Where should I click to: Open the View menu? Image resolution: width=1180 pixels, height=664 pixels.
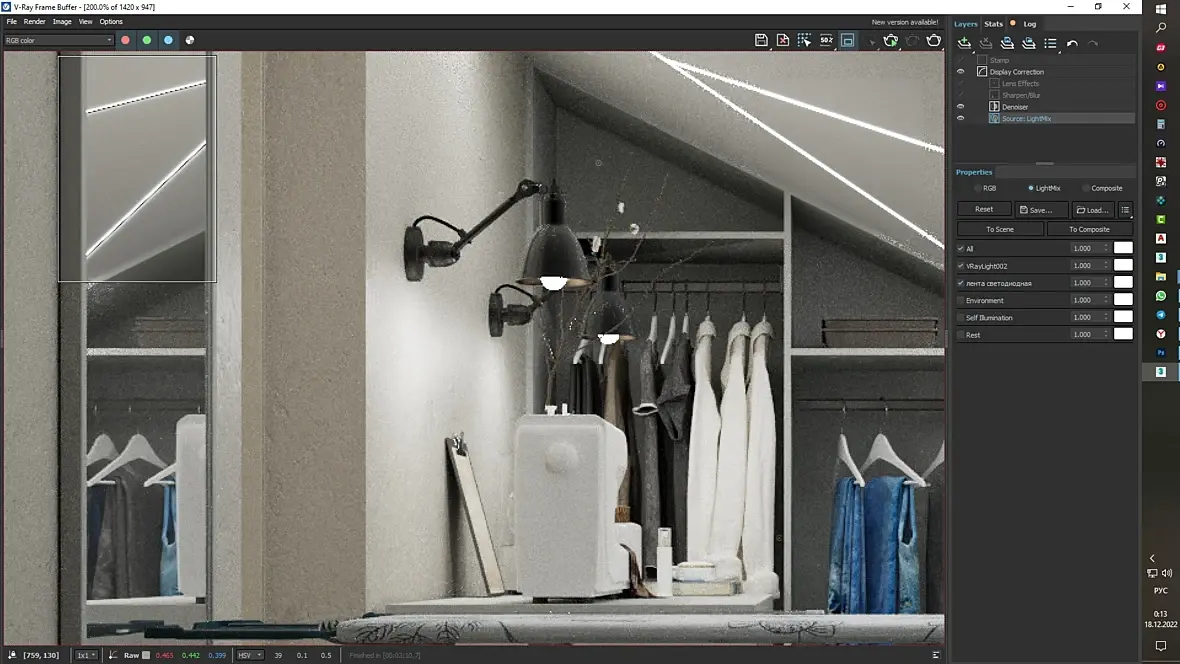86,22
